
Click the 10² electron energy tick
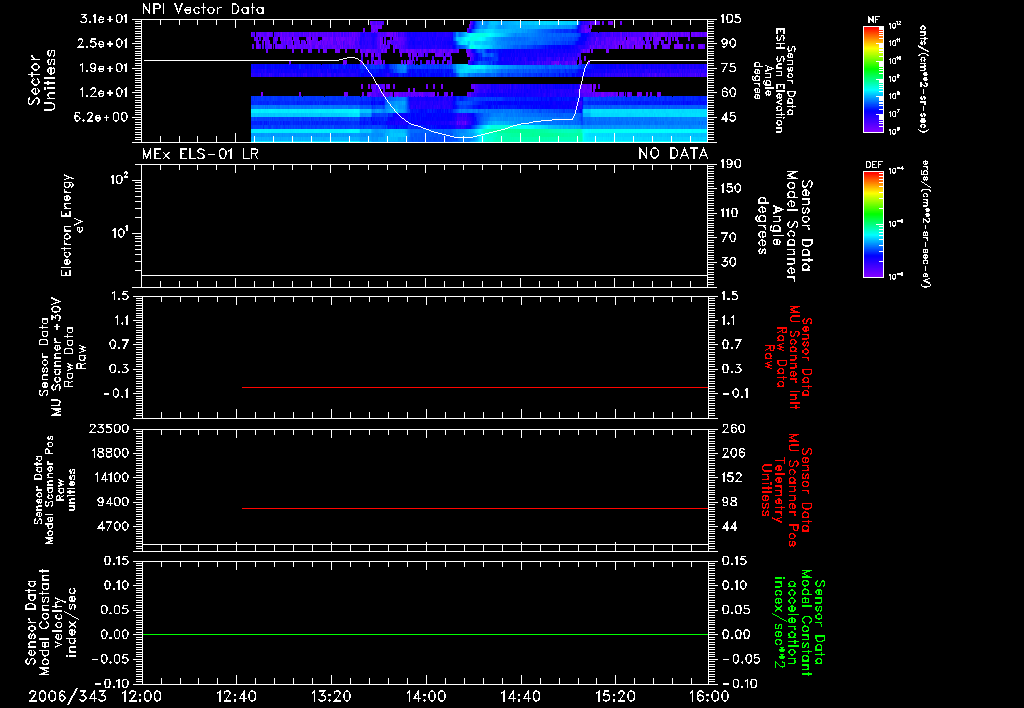point(118,180)
